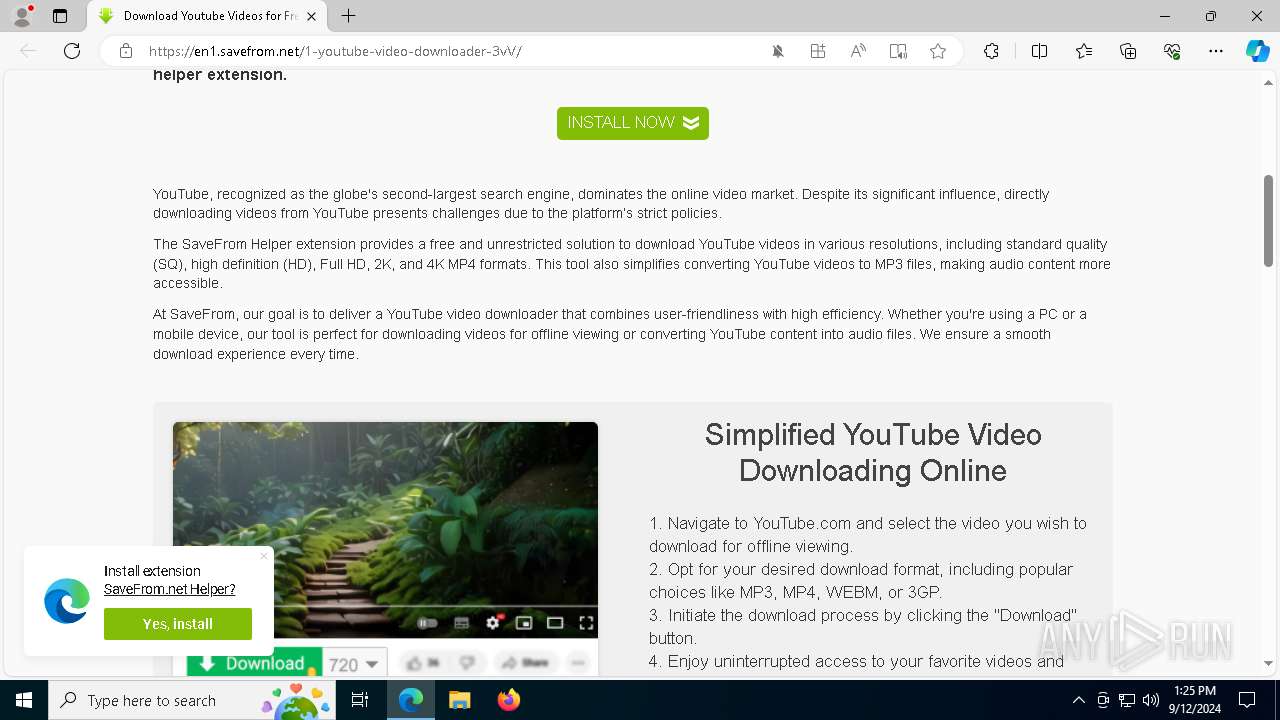Open Collections icon
The image size is (1280, 720).
[x=1128, y=51]
